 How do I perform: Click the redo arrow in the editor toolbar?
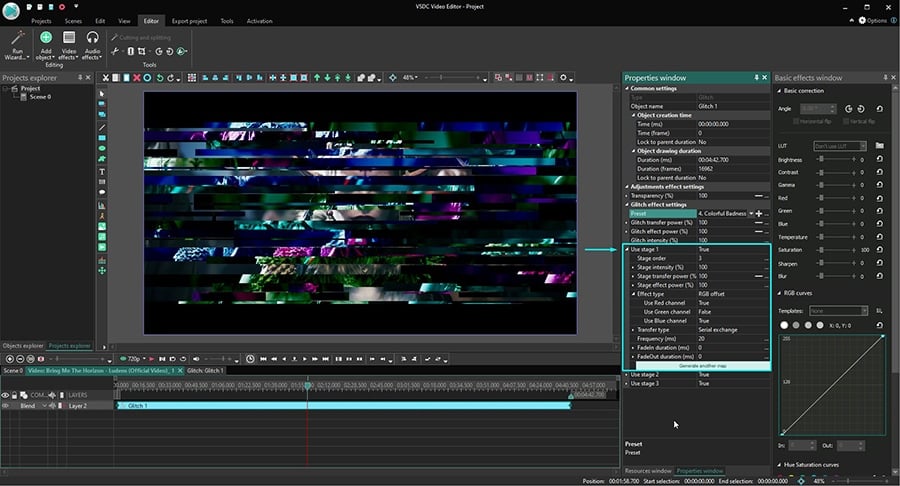point(170,77)
